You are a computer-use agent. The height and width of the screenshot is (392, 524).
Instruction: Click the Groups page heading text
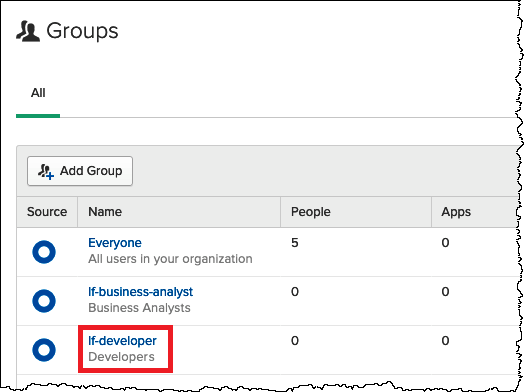tap(82, 31)
